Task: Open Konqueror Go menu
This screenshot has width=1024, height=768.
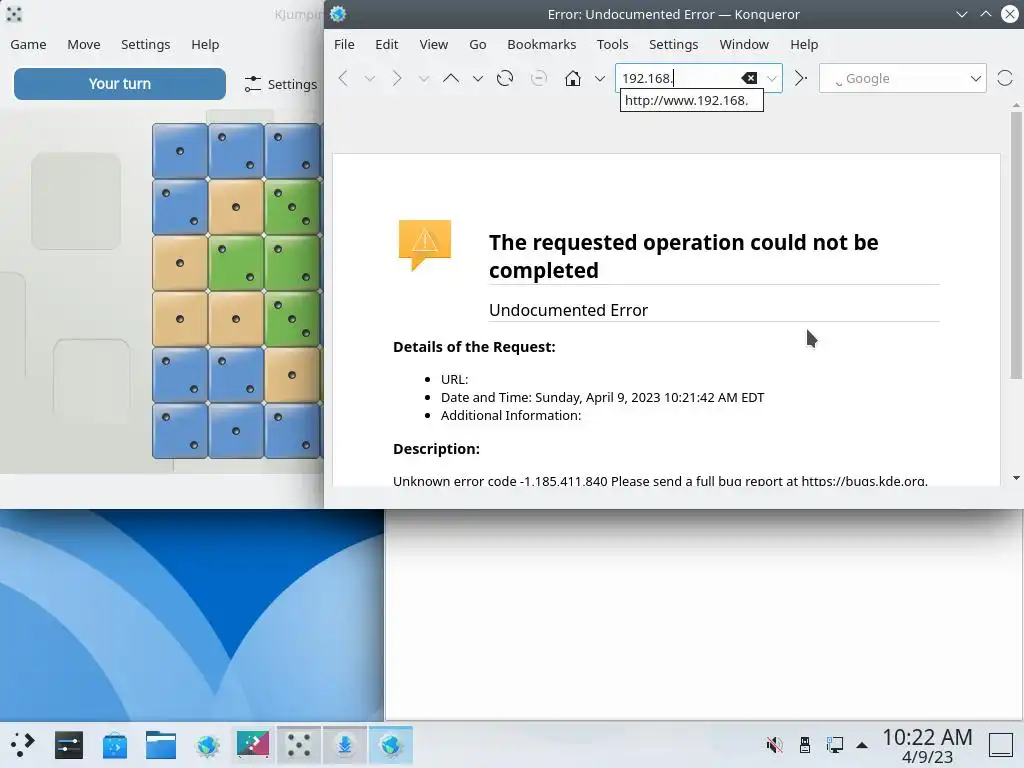Action: point(477,44)
